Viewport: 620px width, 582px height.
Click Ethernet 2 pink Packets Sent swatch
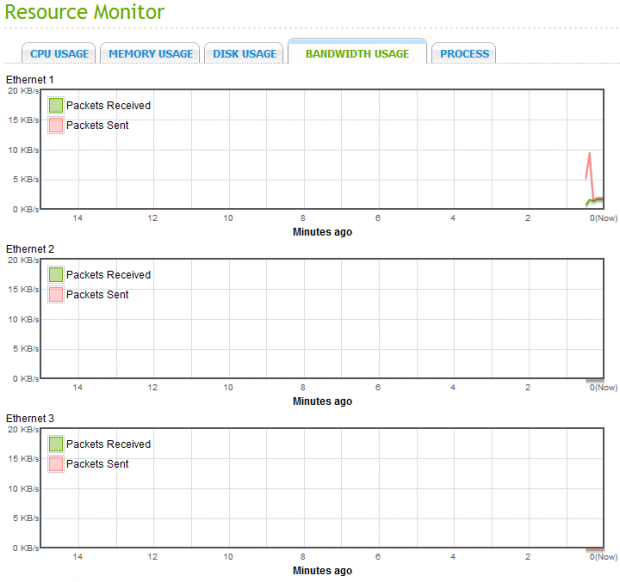tap(56, 295)
